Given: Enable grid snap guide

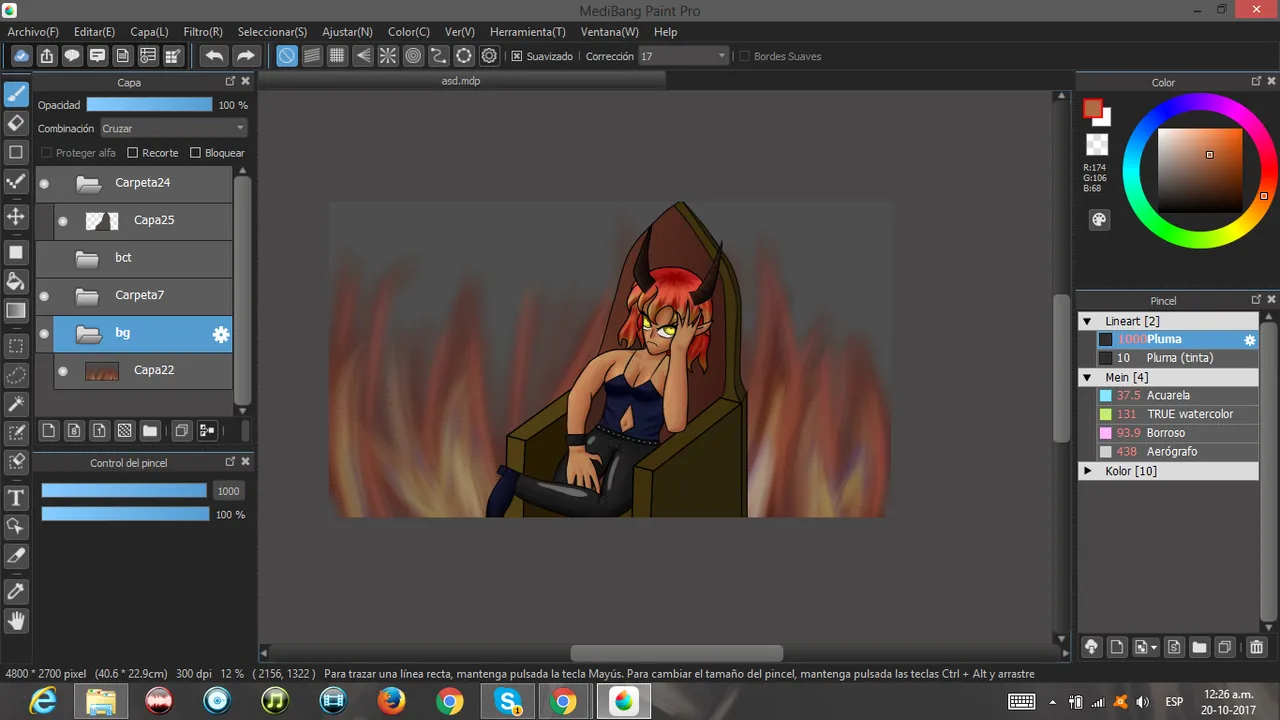Looking at the screenshot, I should pyautogui.click(x=337, y=56).
